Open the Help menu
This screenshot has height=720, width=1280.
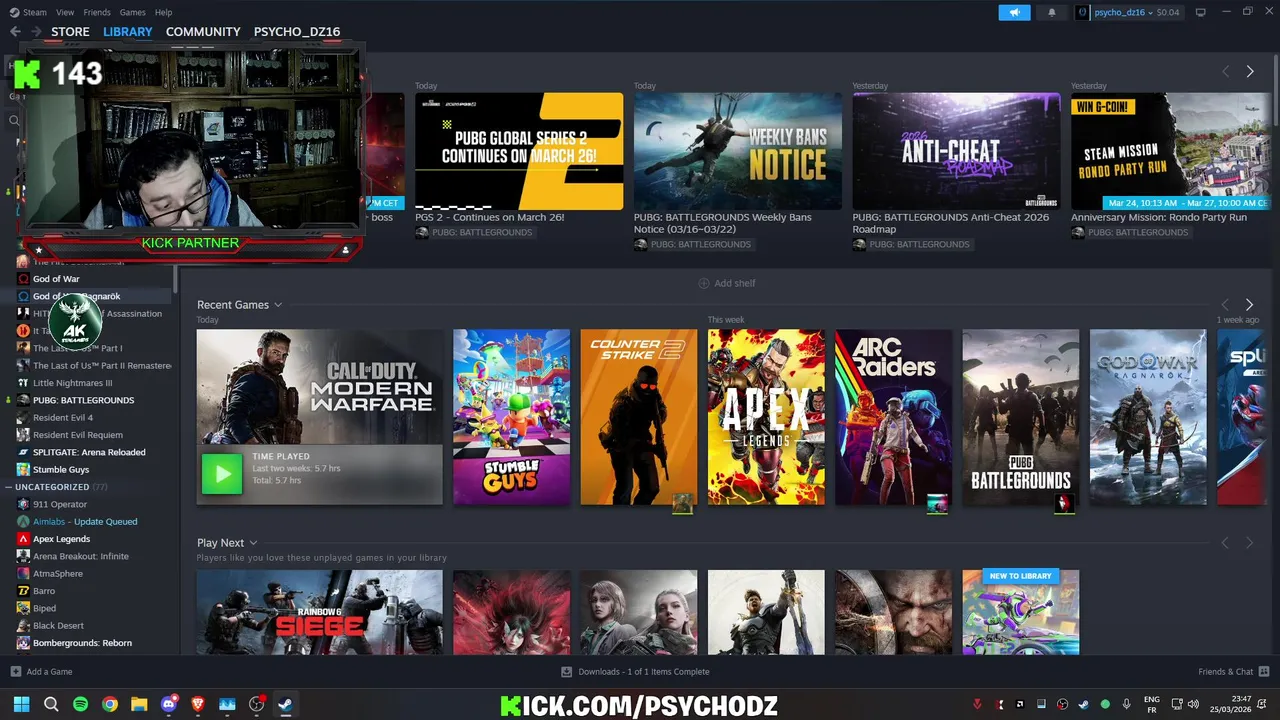coord(164,12)
